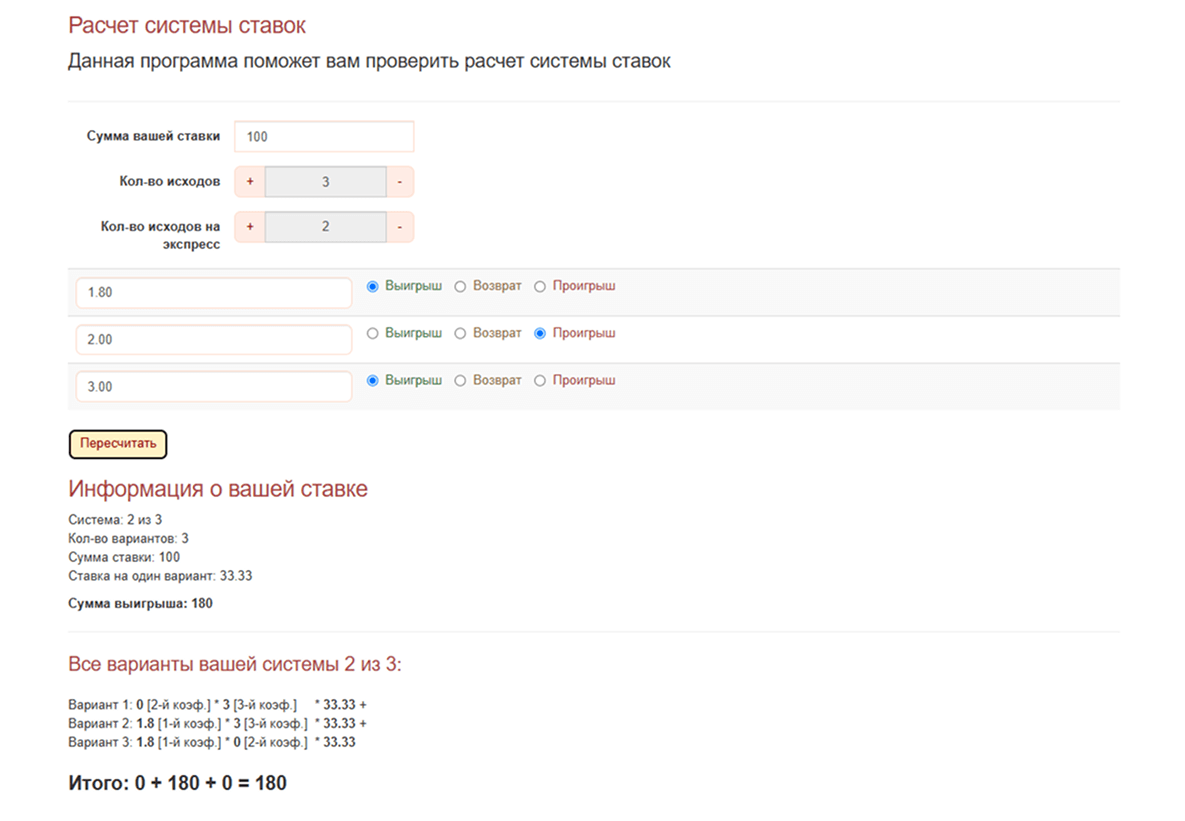Click plus button for Кол-во исходов
1185x821 pixels.
(250, 182)
